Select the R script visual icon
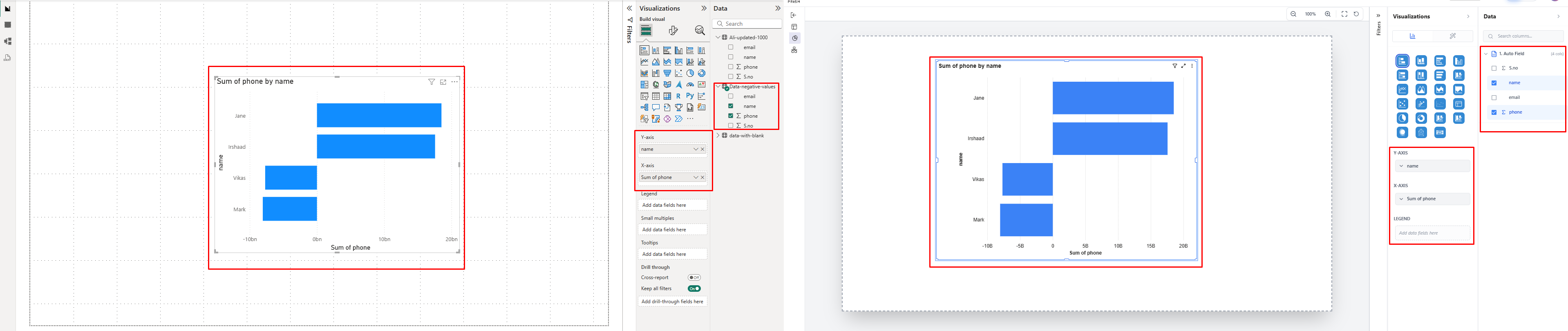This screenshot has width=1568, height=331. click(678, 96)
